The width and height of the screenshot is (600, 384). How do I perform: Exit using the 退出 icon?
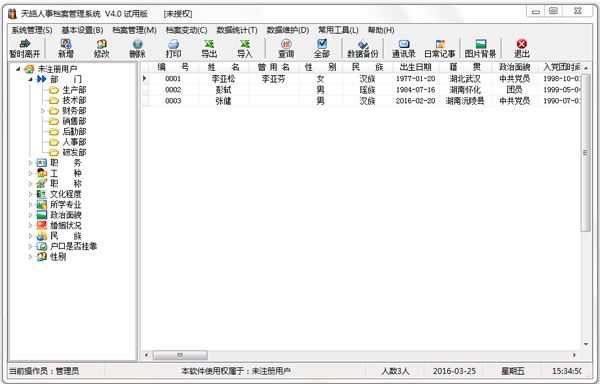[522, 49]
